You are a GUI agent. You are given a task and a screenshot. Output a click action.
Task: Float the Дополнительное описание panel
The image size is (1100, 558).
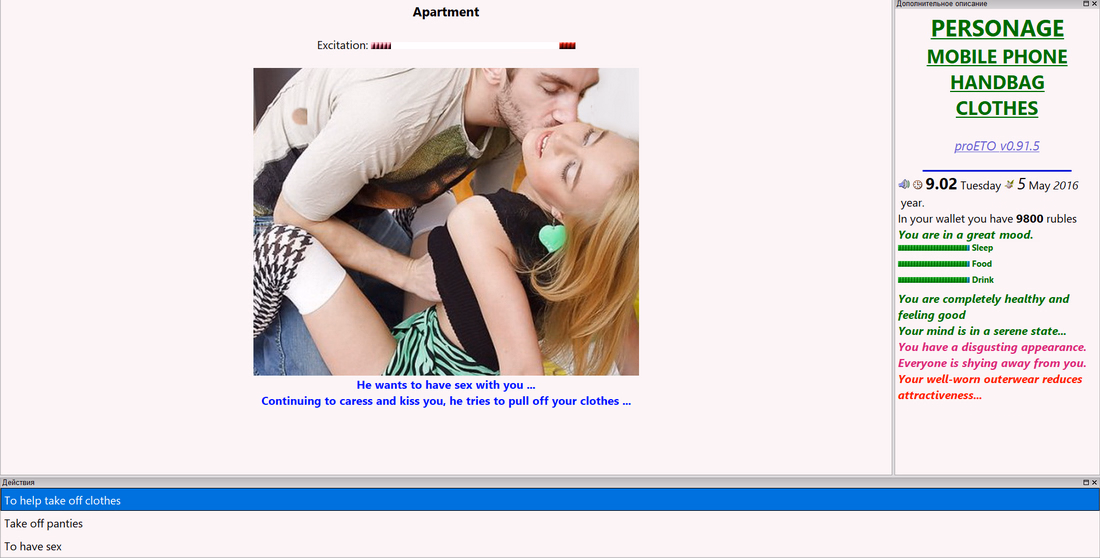coord(1086,4)
